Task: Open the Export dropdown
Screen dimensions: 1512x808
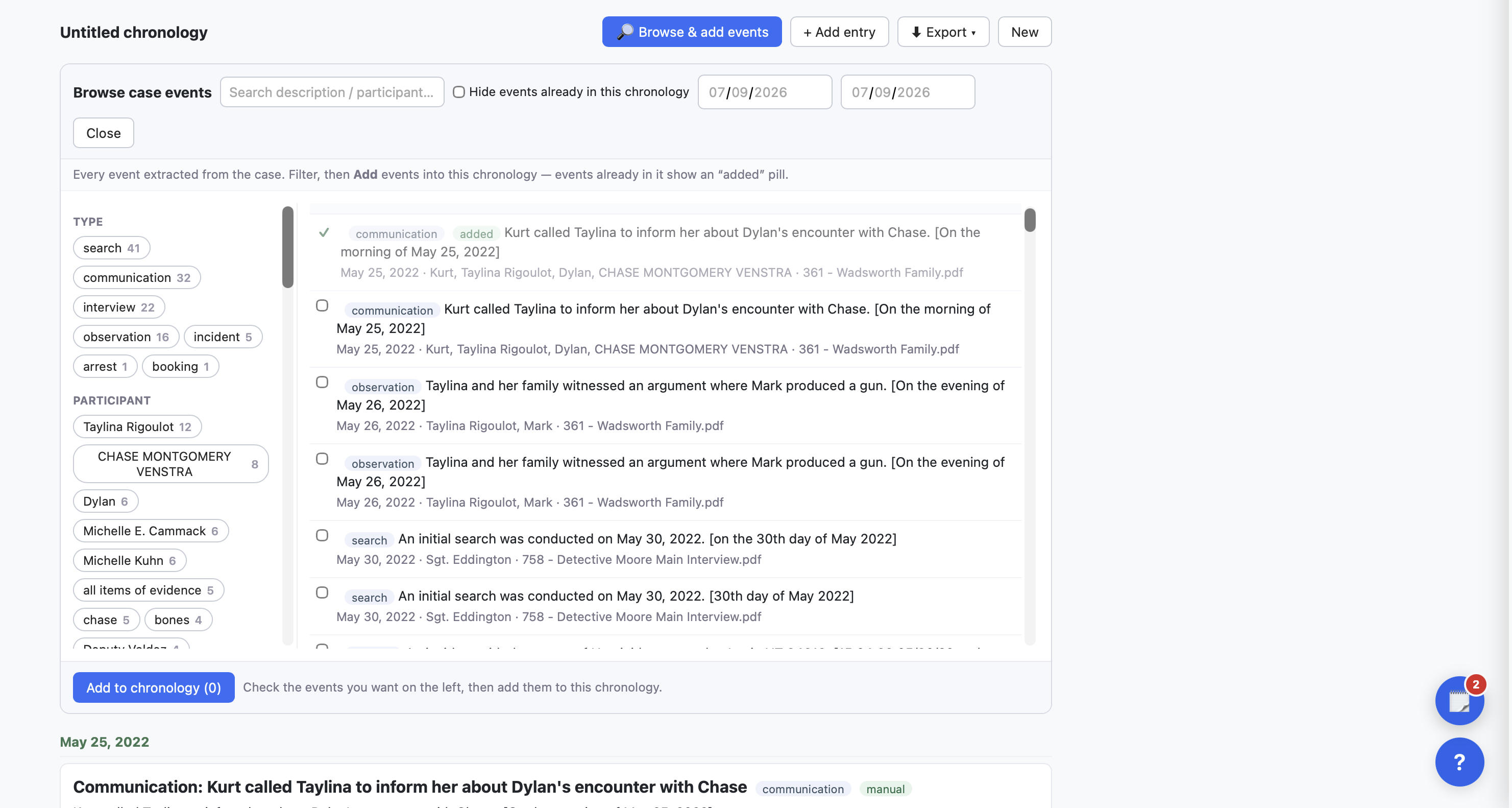Action: tap(943, 32)
